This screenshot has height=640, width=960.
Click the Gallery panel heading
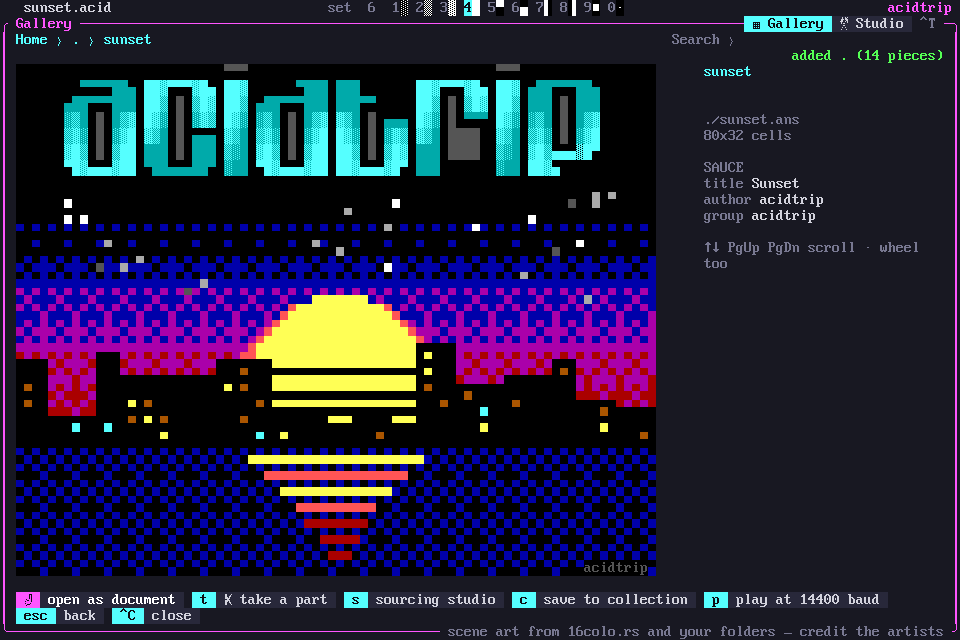(43, 24)
